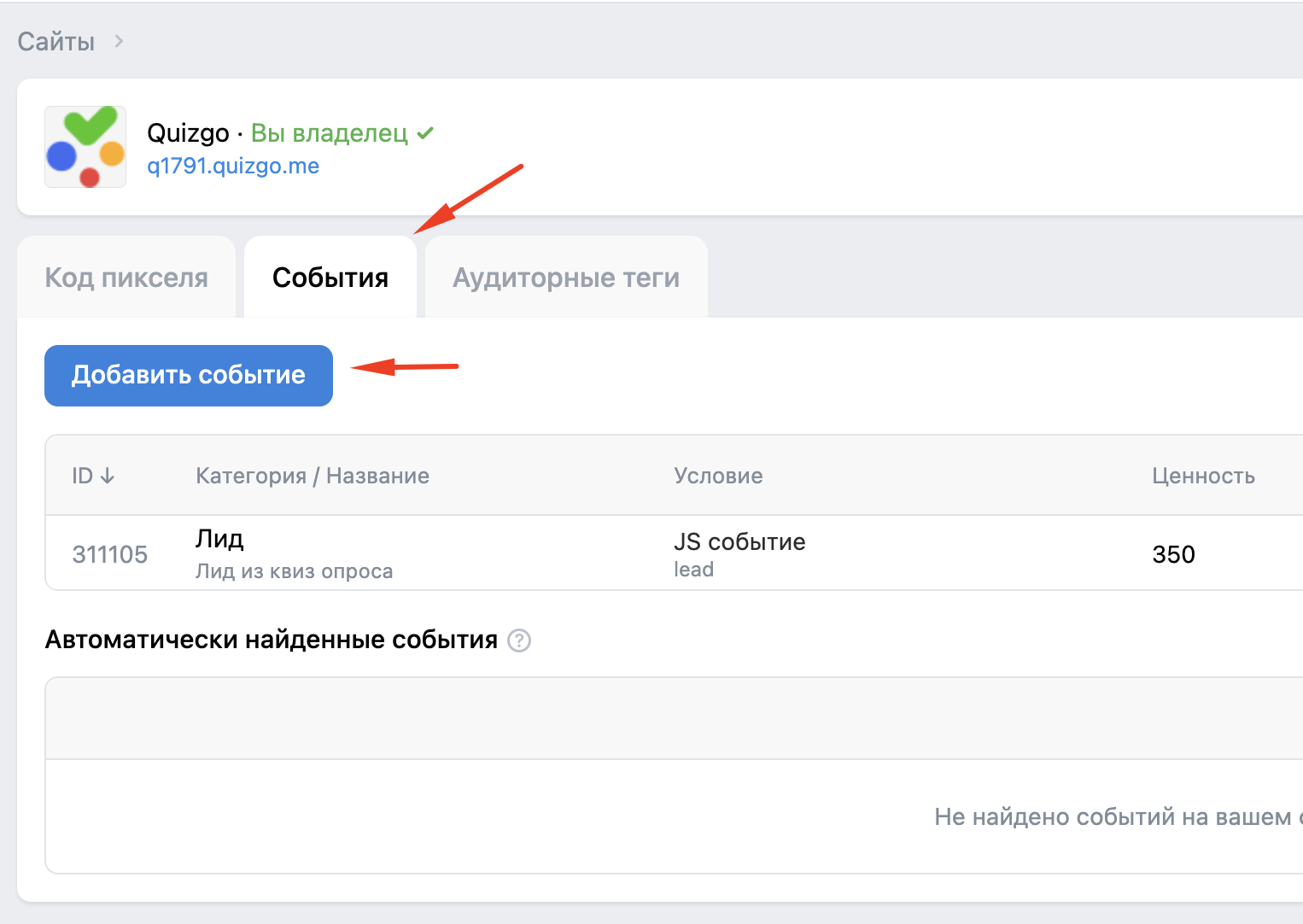Screen dimensions: 1303x924
Task: Click the Добавить событие button
Action: pyautogui.click(x=189, y=376)
